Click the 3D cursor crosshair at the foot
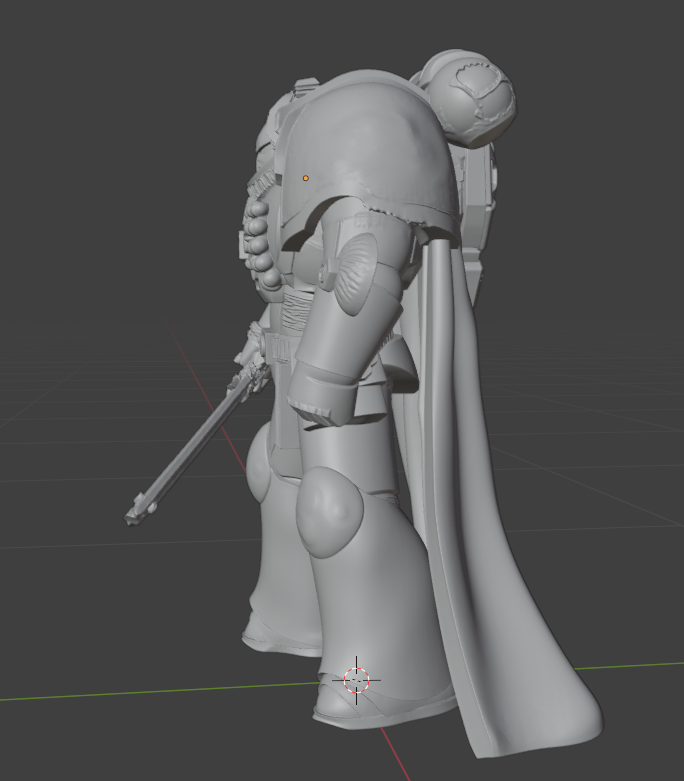The image size is (684, 781). pyautogui.click(x=357, y=680)
